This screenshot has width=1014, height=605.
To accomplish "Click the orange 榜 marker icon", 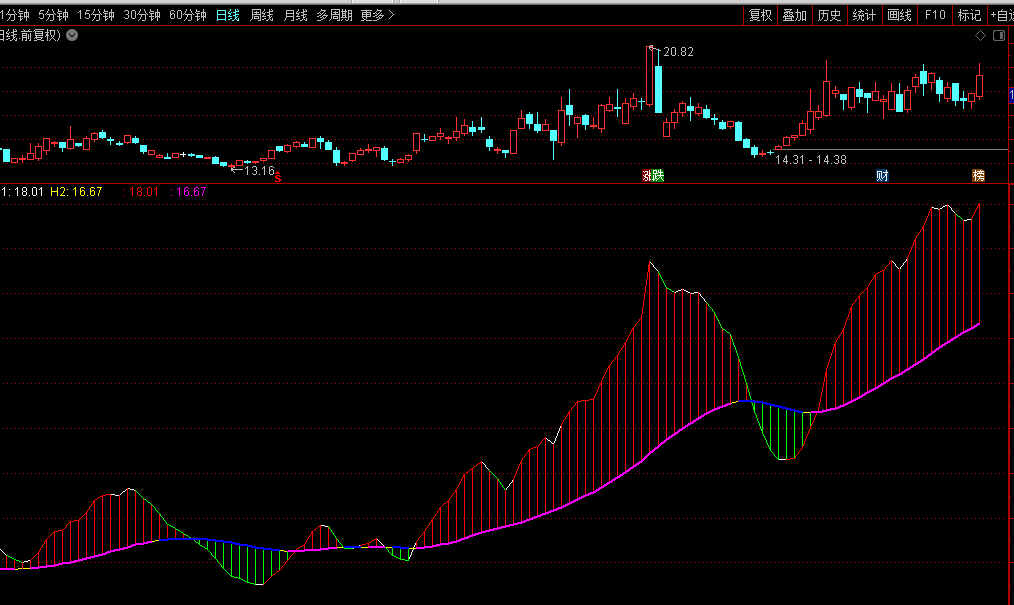I will 978,176.
